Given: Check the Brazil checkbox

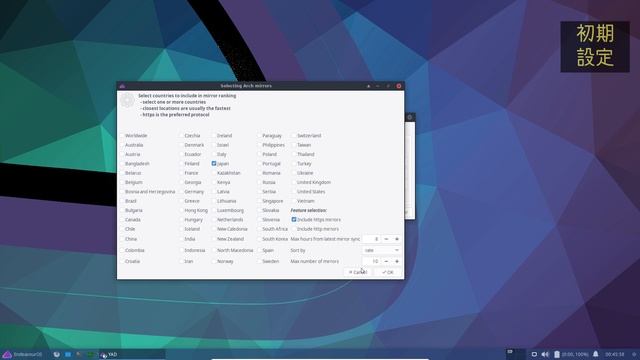Looking at the screenshot, I should coord(122,201).
